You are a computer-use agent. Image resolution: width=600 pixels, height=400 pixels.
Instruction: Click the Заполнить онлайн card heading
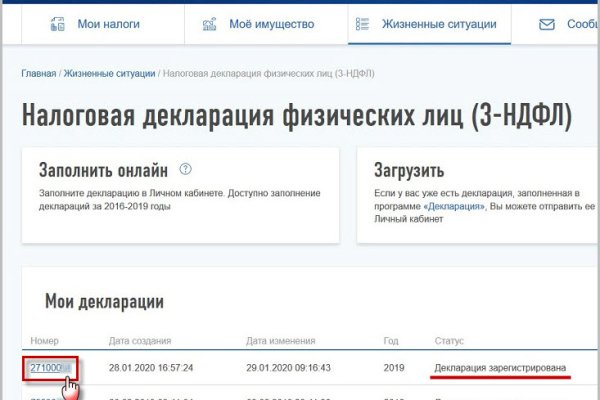tap(103, 170)
